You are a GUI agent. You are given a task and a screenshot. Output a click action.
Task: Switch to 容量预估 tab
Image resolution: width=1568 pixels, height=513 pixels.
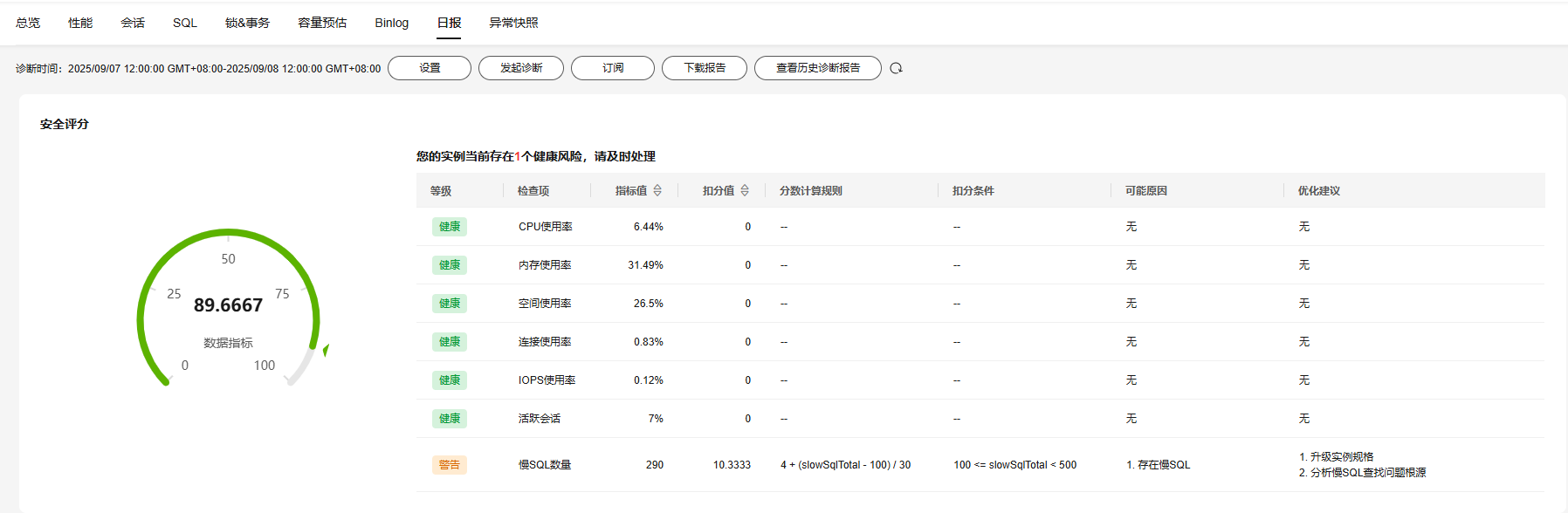(322, 23)
